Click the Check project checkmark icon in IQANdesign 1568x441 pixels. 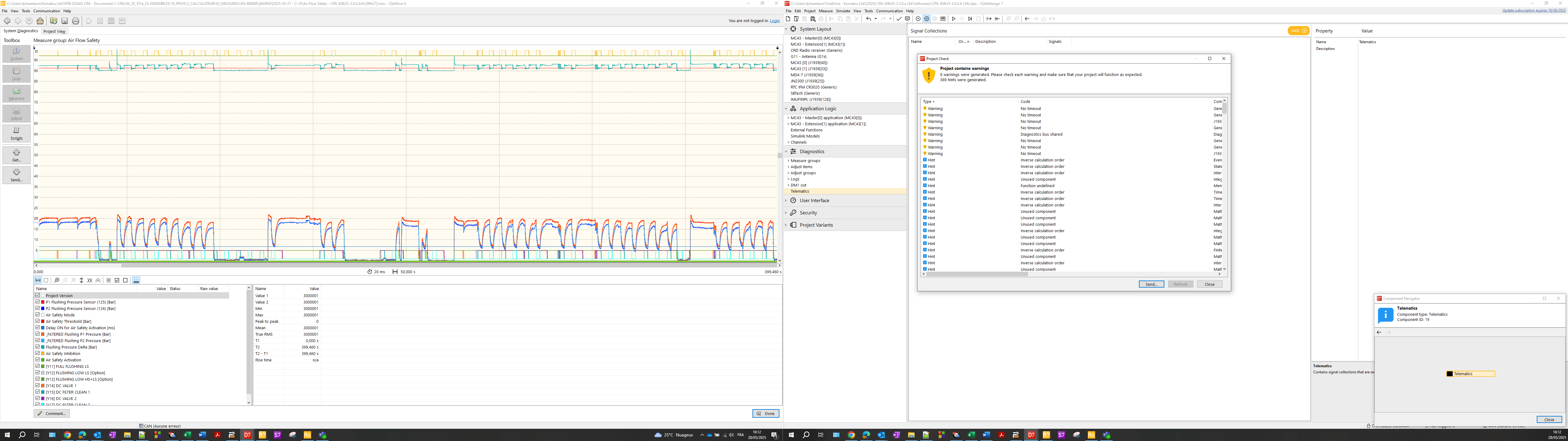[x=899, y=19]
